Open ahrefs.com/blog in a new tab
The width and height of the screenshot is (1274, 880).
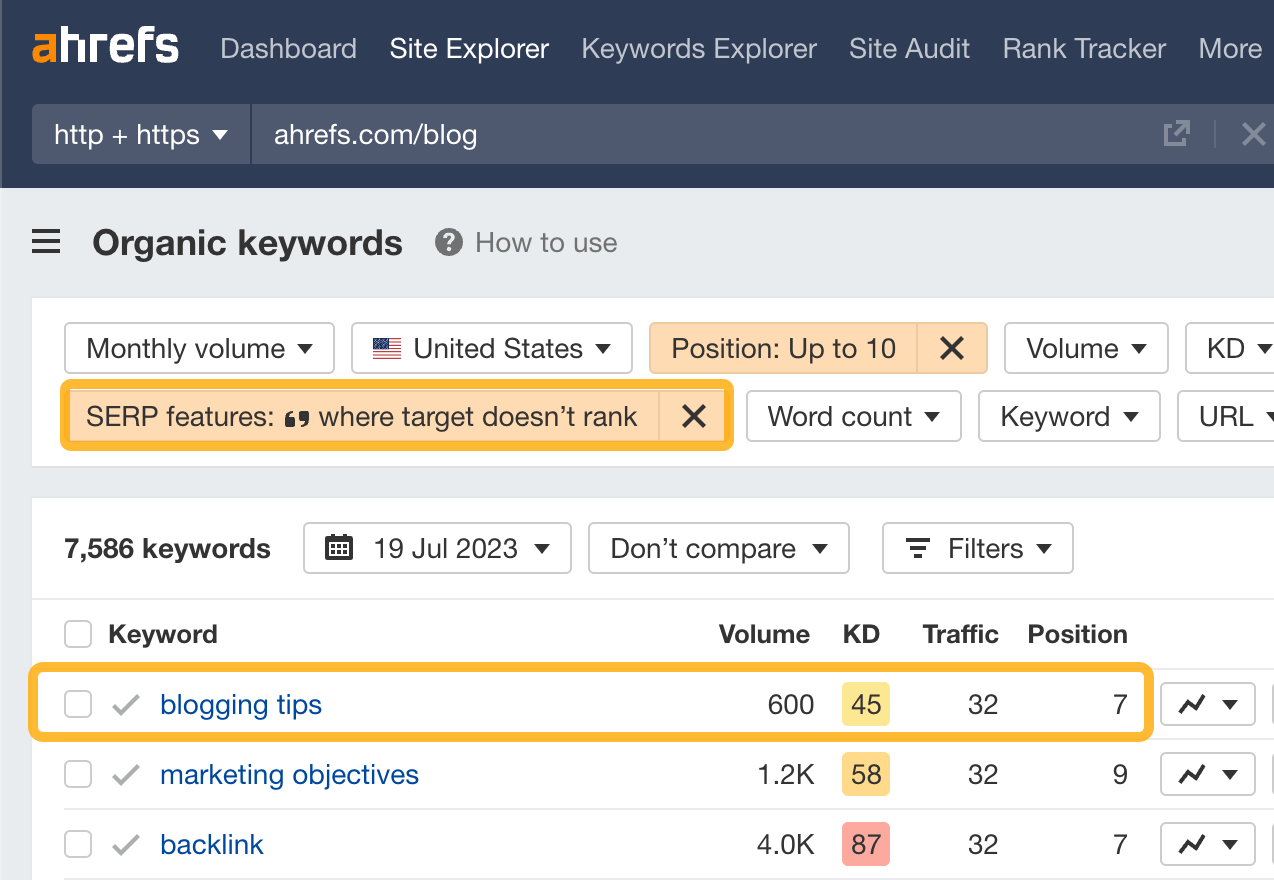pyautogui.click(x=1177, y=133)
